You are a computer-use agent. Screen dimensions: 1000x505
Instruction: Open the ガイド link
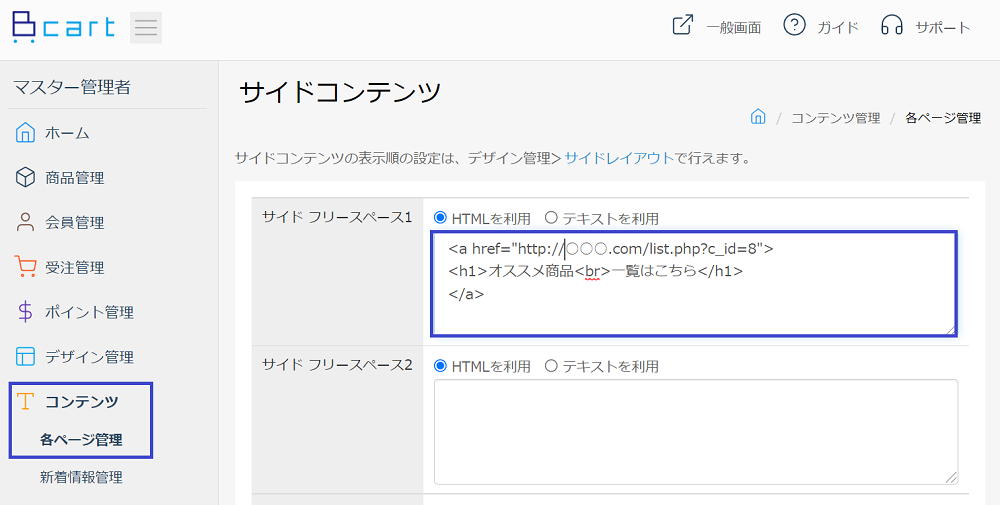(x=837, y=27)
